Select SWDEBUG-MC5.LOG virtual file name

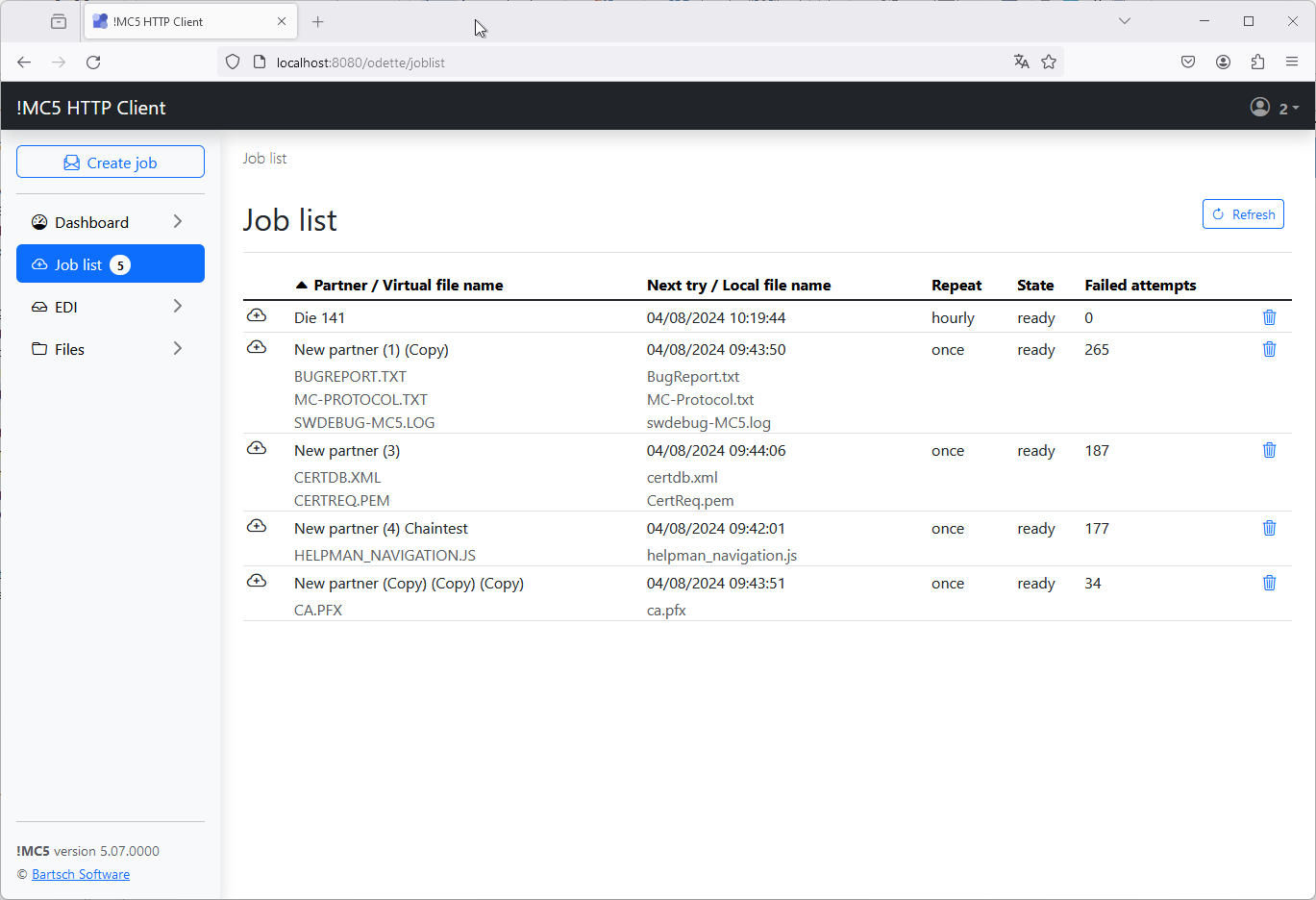[364, 422]
